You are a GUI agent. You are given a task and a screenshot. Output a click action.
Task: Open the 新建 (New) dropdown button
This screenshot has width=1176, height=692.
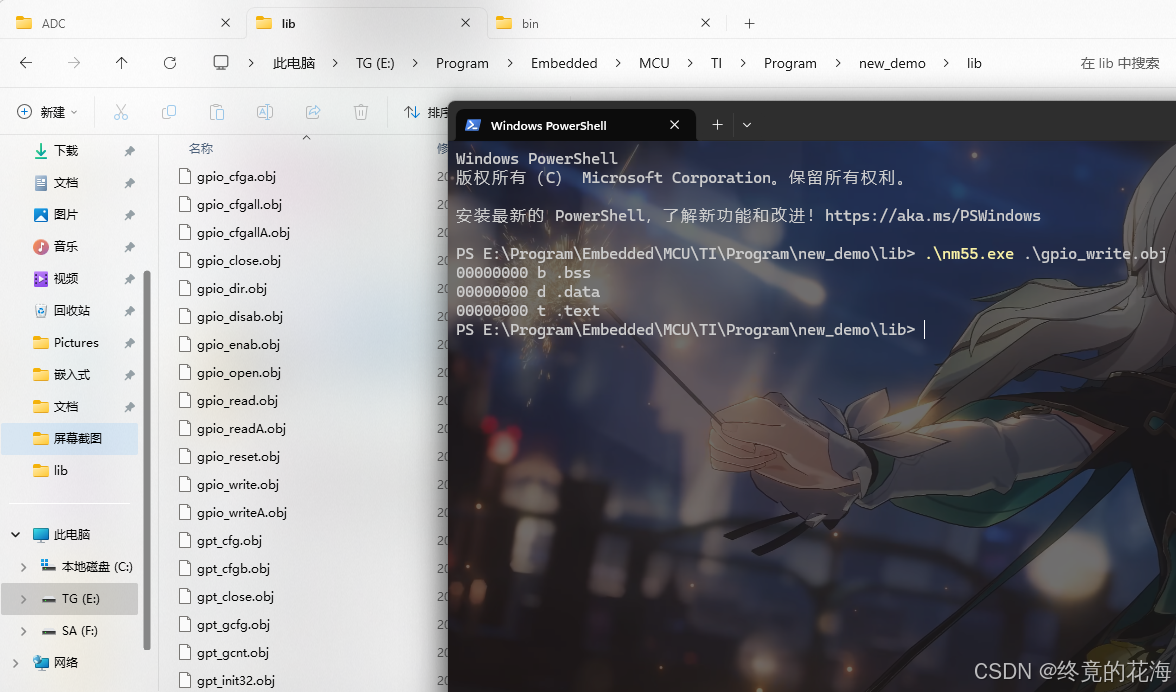pyautogui.click(x=47, y=112)
